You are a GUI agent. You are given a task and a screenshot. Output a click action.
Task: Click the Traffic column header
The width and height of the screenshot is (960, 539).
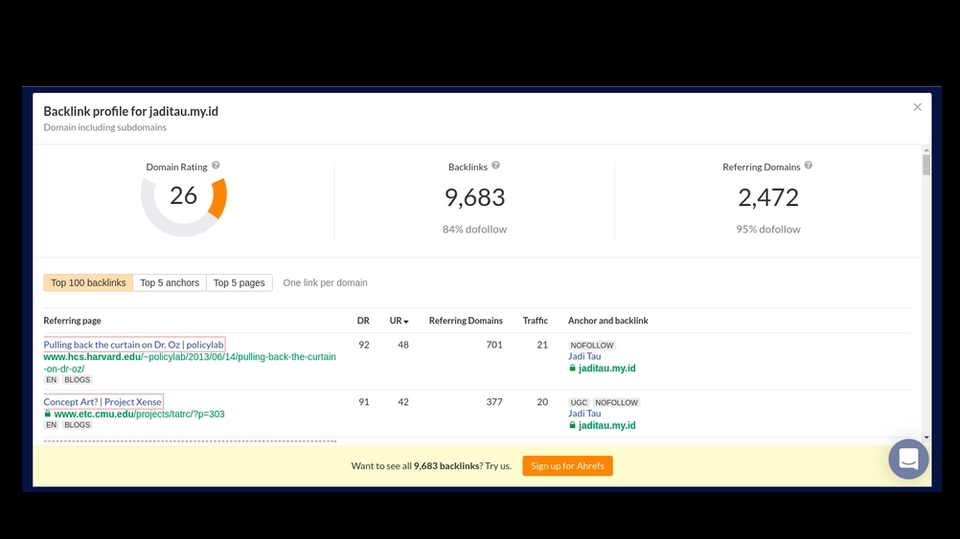pos(535,320)
